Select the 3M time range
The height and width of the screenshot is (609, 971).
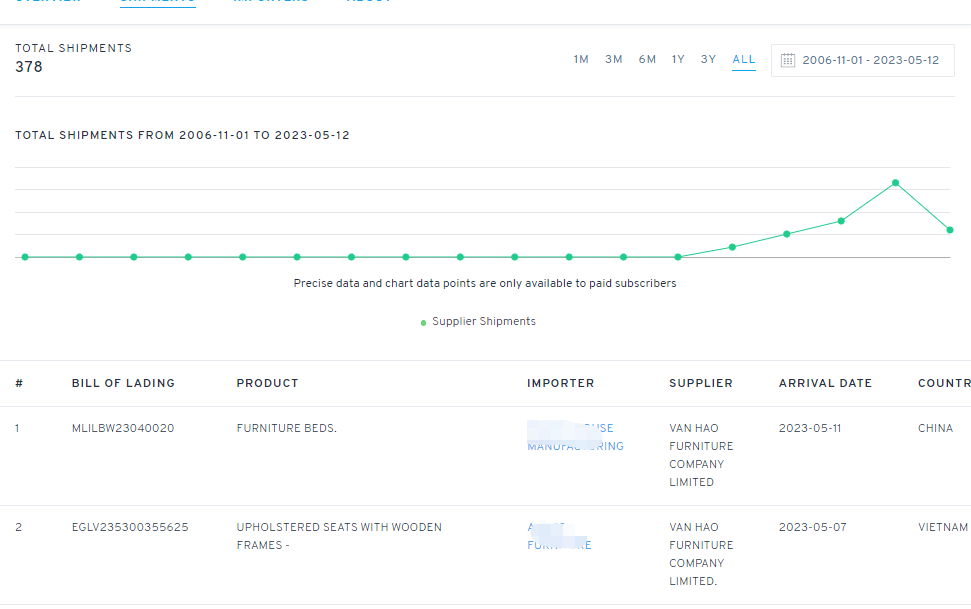pos(614,59)
